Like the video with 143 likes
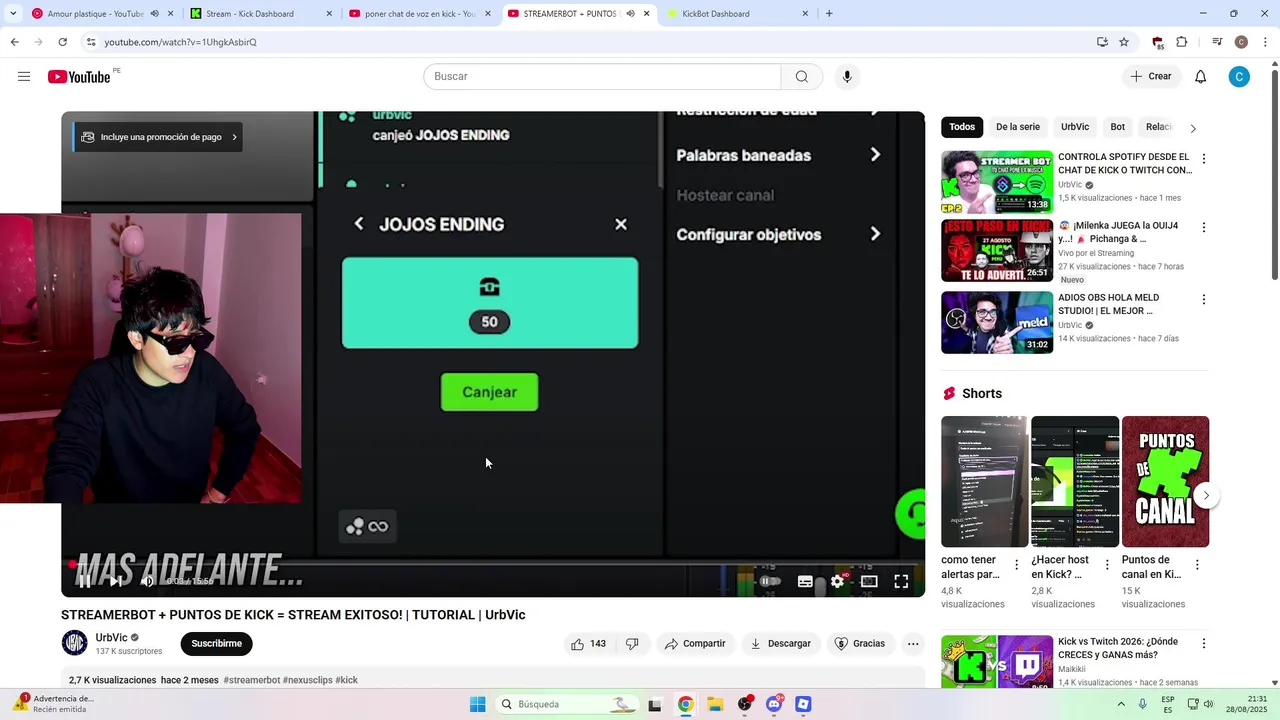The image size is (1280, 720). pyautogui.click(x=587, y=644)
